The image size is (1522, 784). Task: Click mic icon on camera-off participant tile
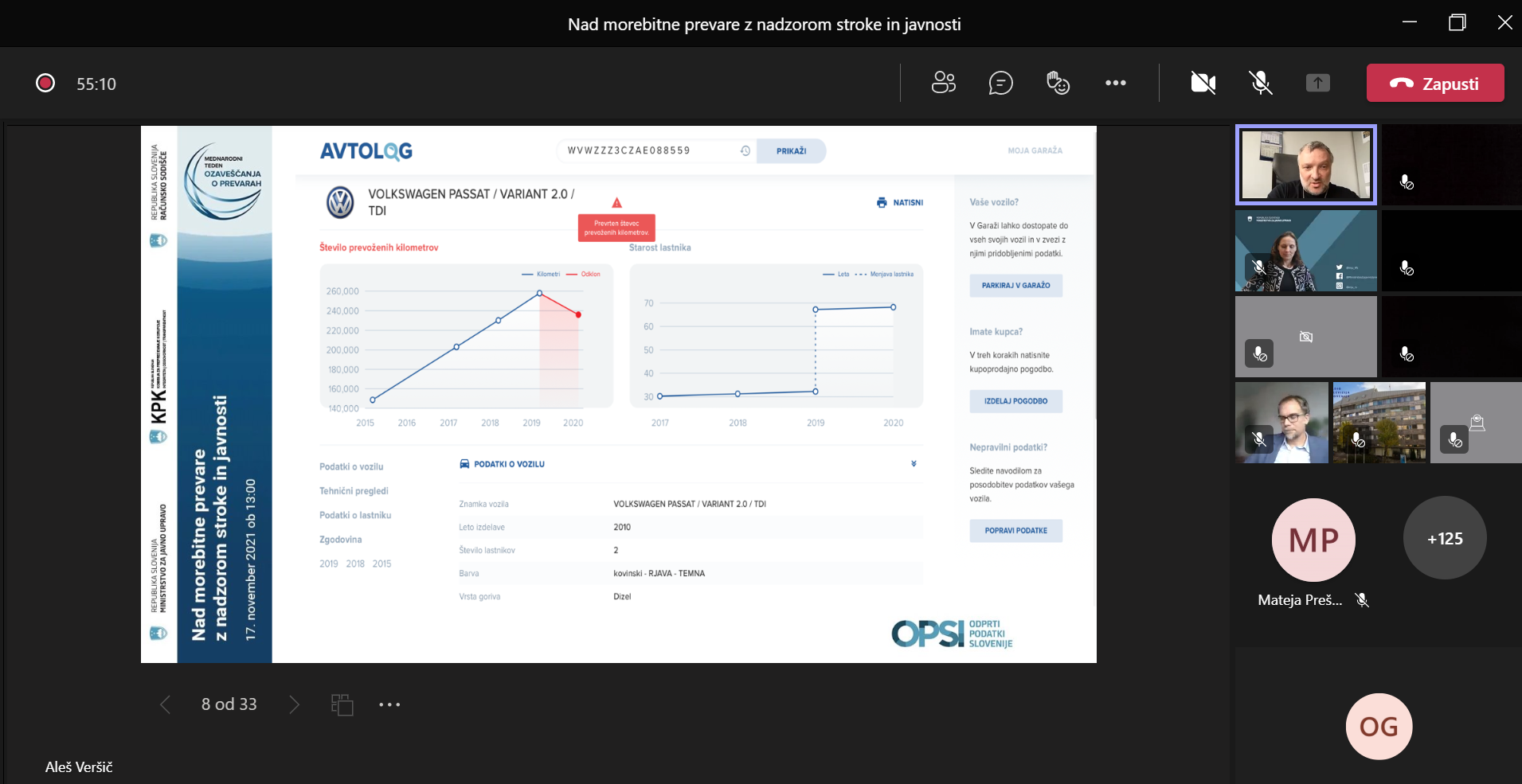(1260, 354)
